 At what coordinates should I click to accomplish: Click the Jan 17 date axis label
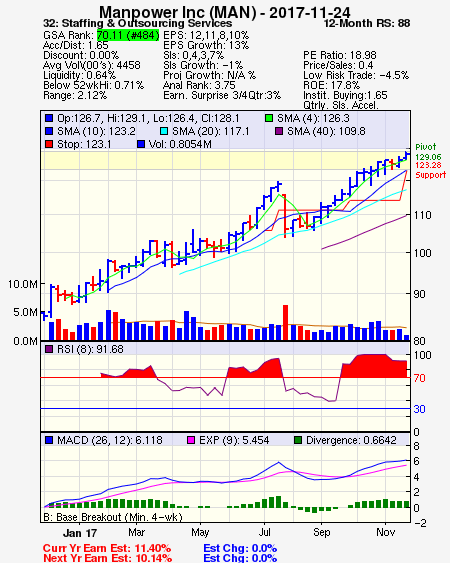pos(80,533)
